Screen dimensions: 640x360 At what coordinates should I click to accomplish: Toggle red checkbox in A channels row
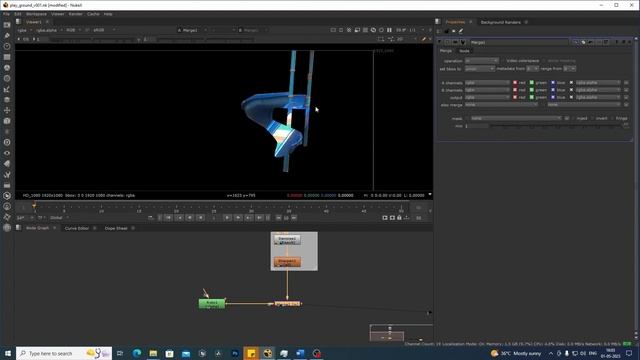pyautogui.click(x=515, y=82)
